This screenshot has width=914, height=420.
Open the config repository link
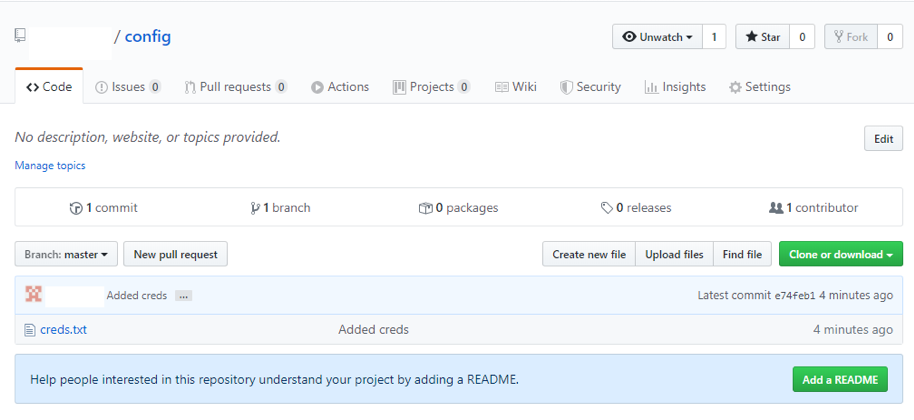(147, 37)
